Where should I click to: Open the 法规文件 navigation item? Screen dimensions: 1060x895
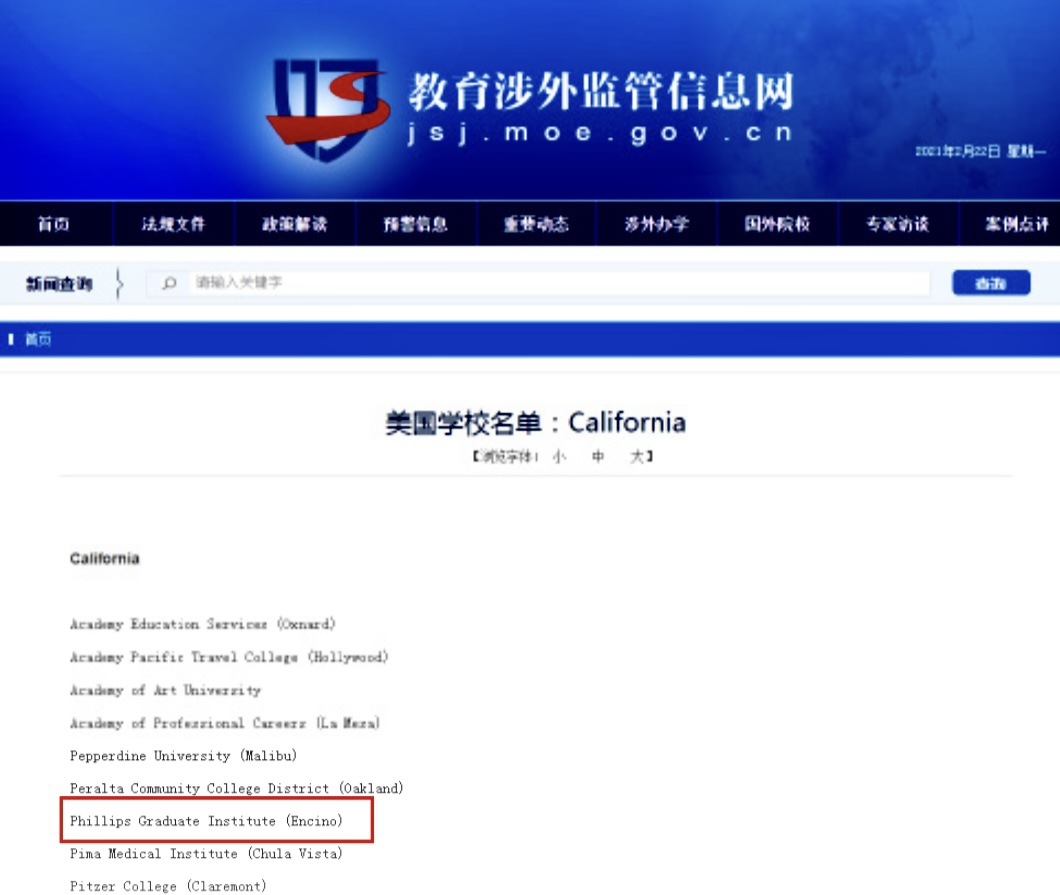point(173,224)
